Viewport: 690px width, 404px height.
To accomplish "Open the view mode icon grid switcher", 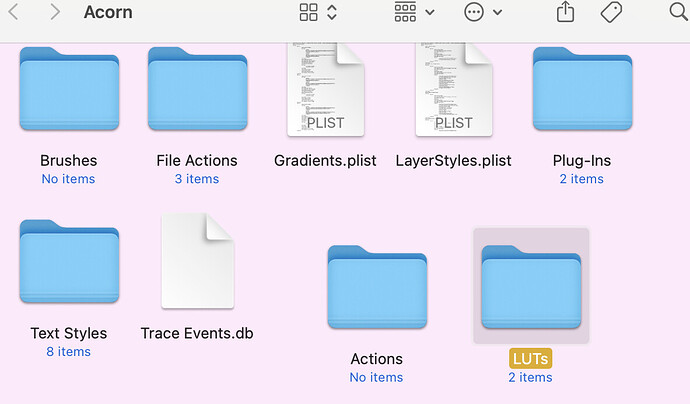I will pos(318,13).
